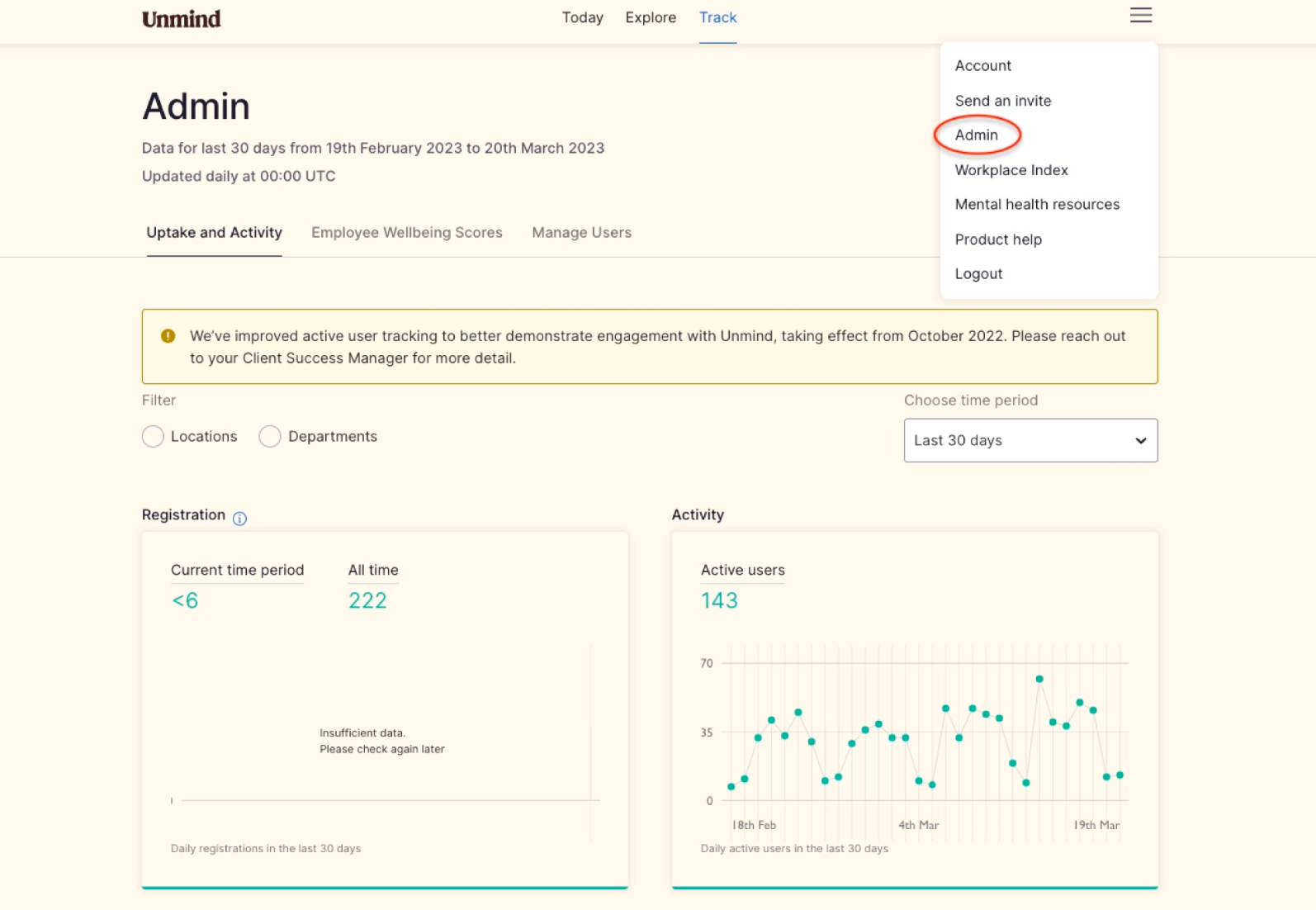The image size is (1316, 910).
Task: Click the Daily active users caption
Action: (x=794, y=848)
